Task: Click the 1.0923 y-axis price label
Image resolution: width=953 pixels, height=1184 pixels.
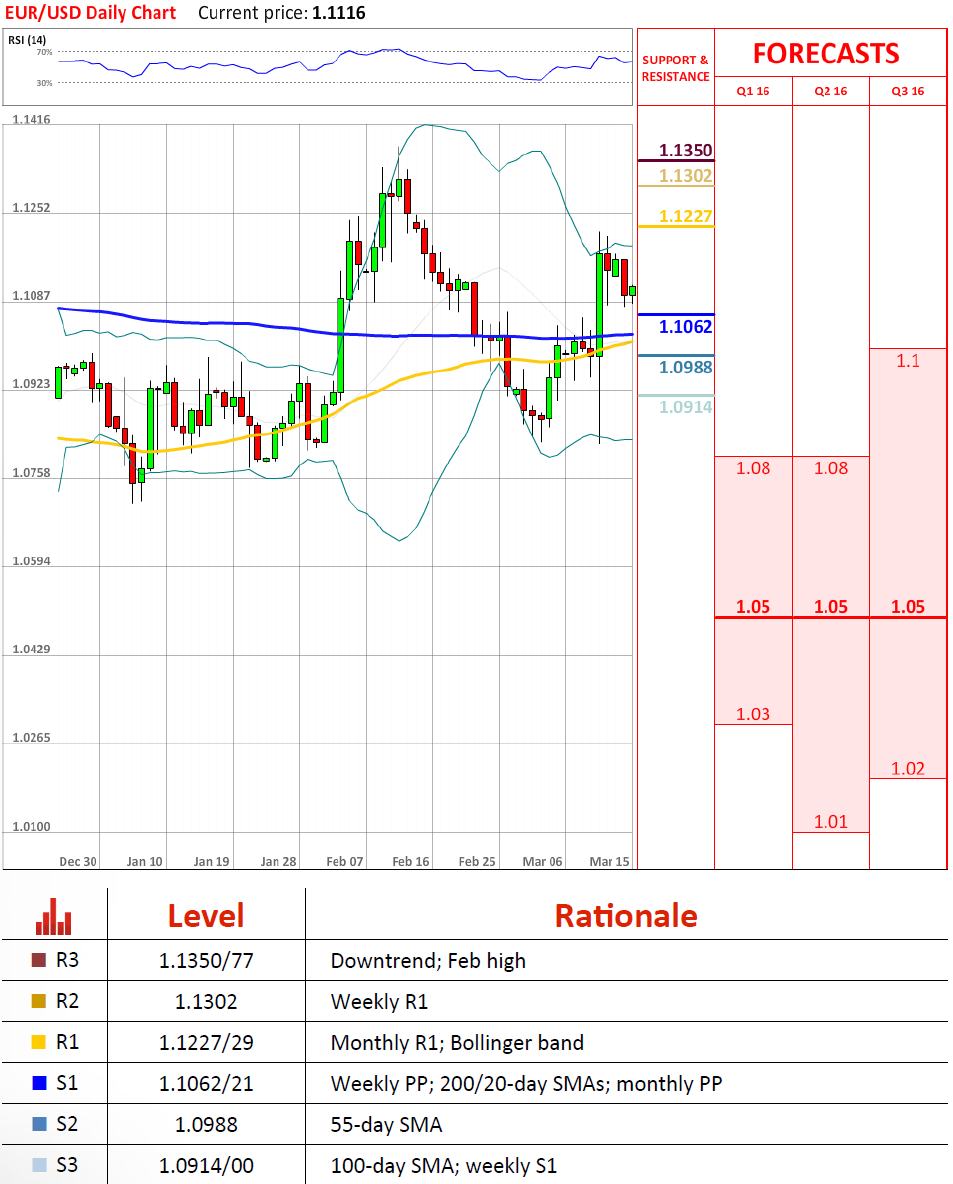Action: 31,384
